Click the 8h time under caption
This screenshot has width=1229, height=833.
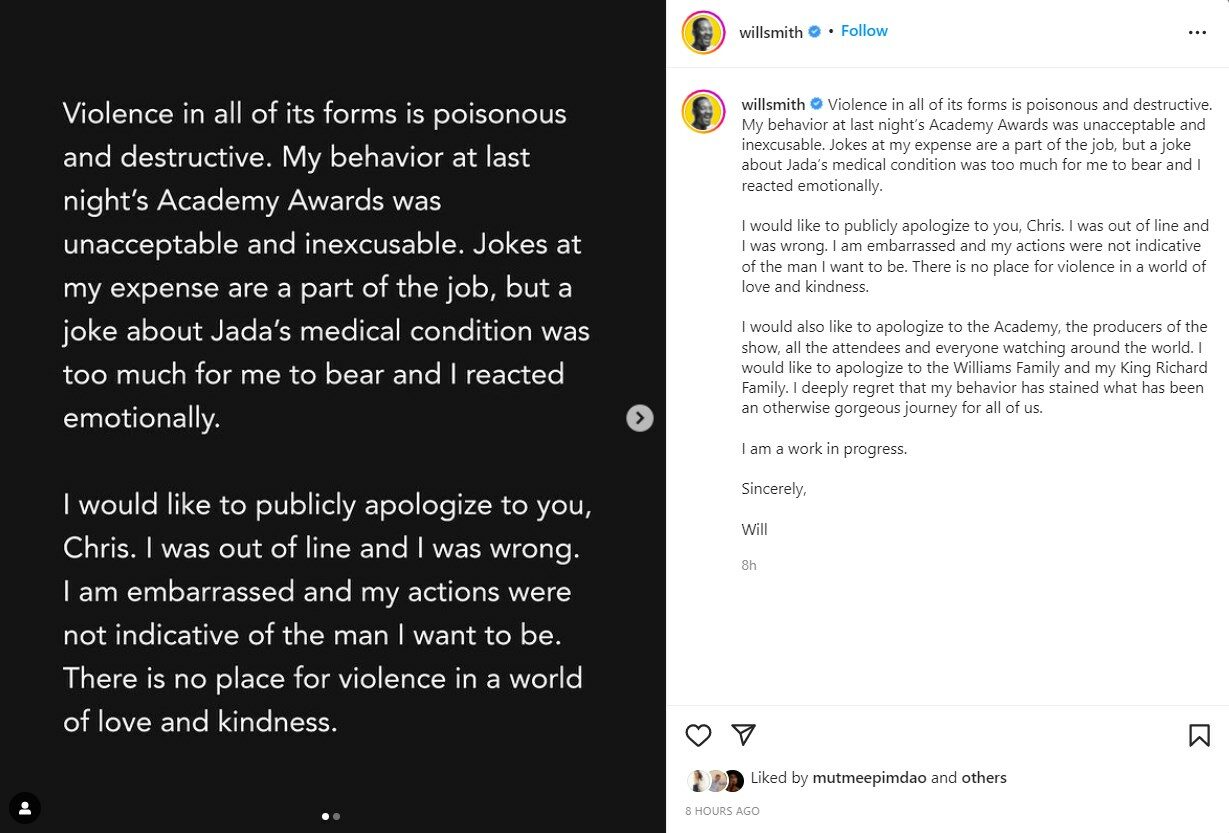click(x=749, y=565)
